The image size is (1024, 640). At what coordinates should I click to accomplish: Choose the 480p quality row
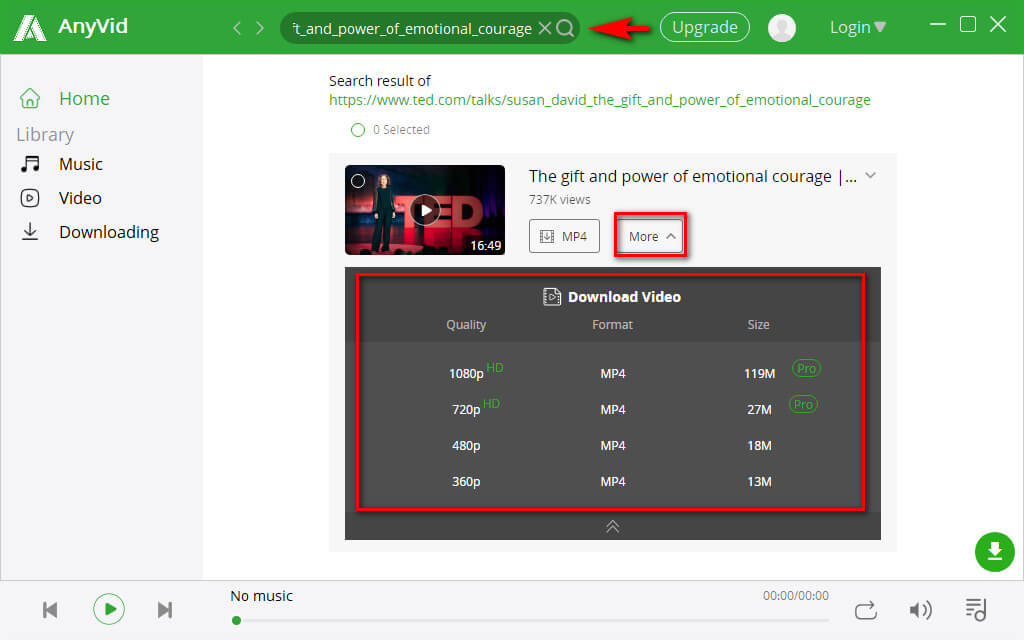point(613,445)
